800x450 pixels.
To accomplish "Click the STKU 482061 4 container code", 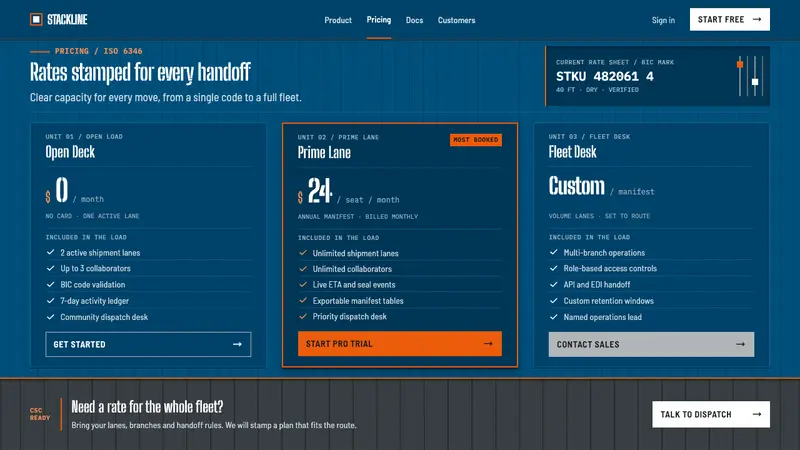I will pos(605,77).
